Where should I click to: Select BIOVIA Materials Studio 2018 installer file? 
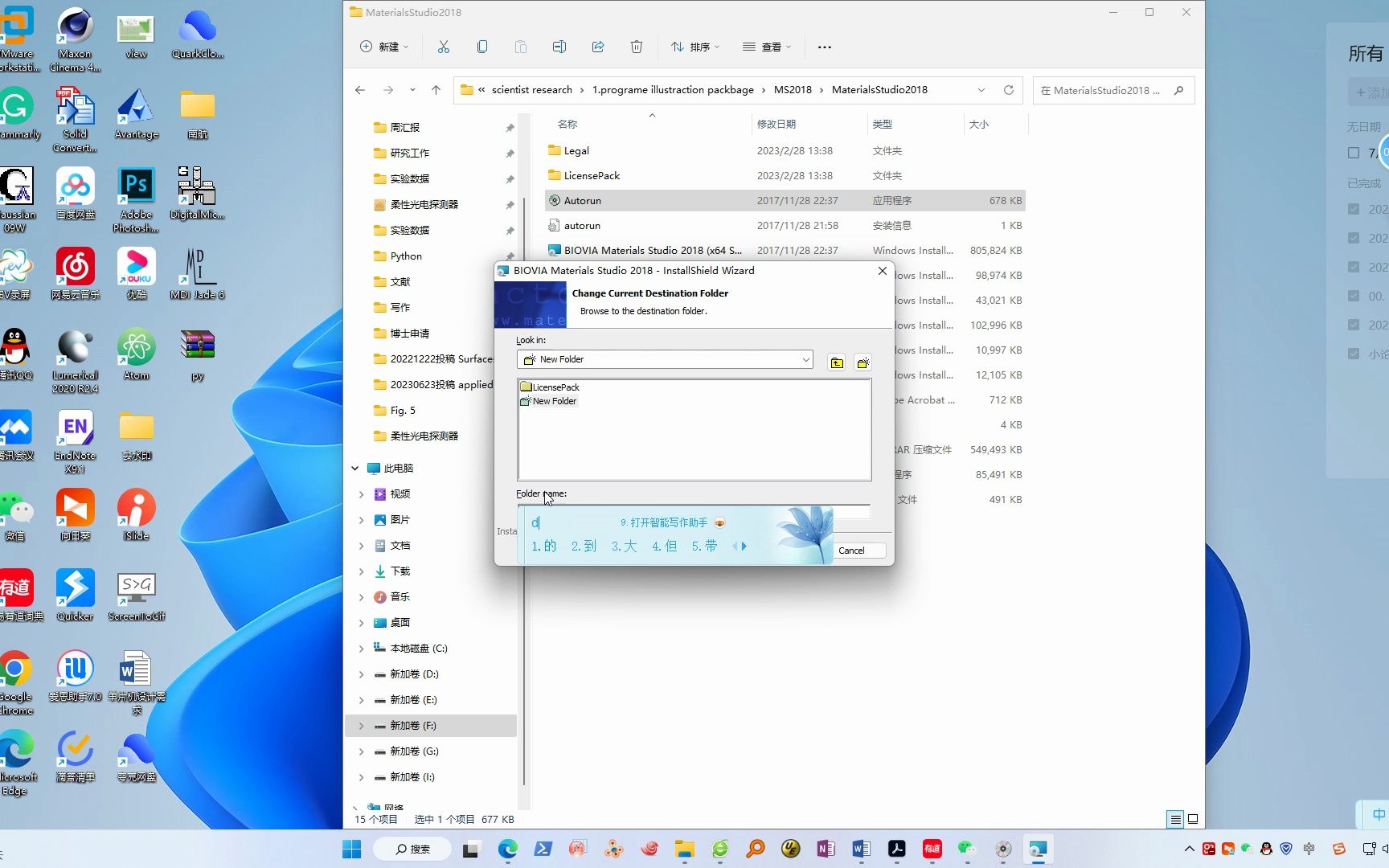pyautogui.click(x=785, y=251)
